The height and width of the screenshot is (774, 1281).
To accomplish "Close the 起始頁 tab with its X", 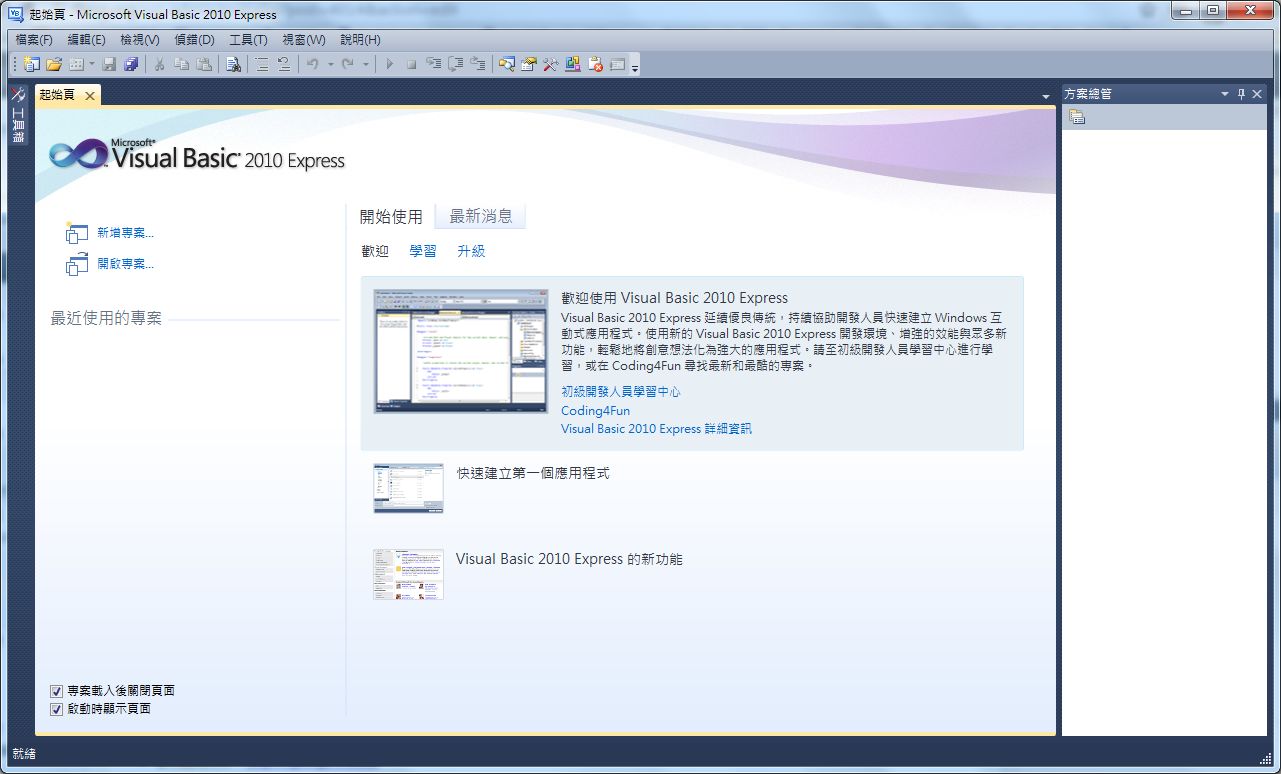I will pyautogui.click(x=89, y=96).
